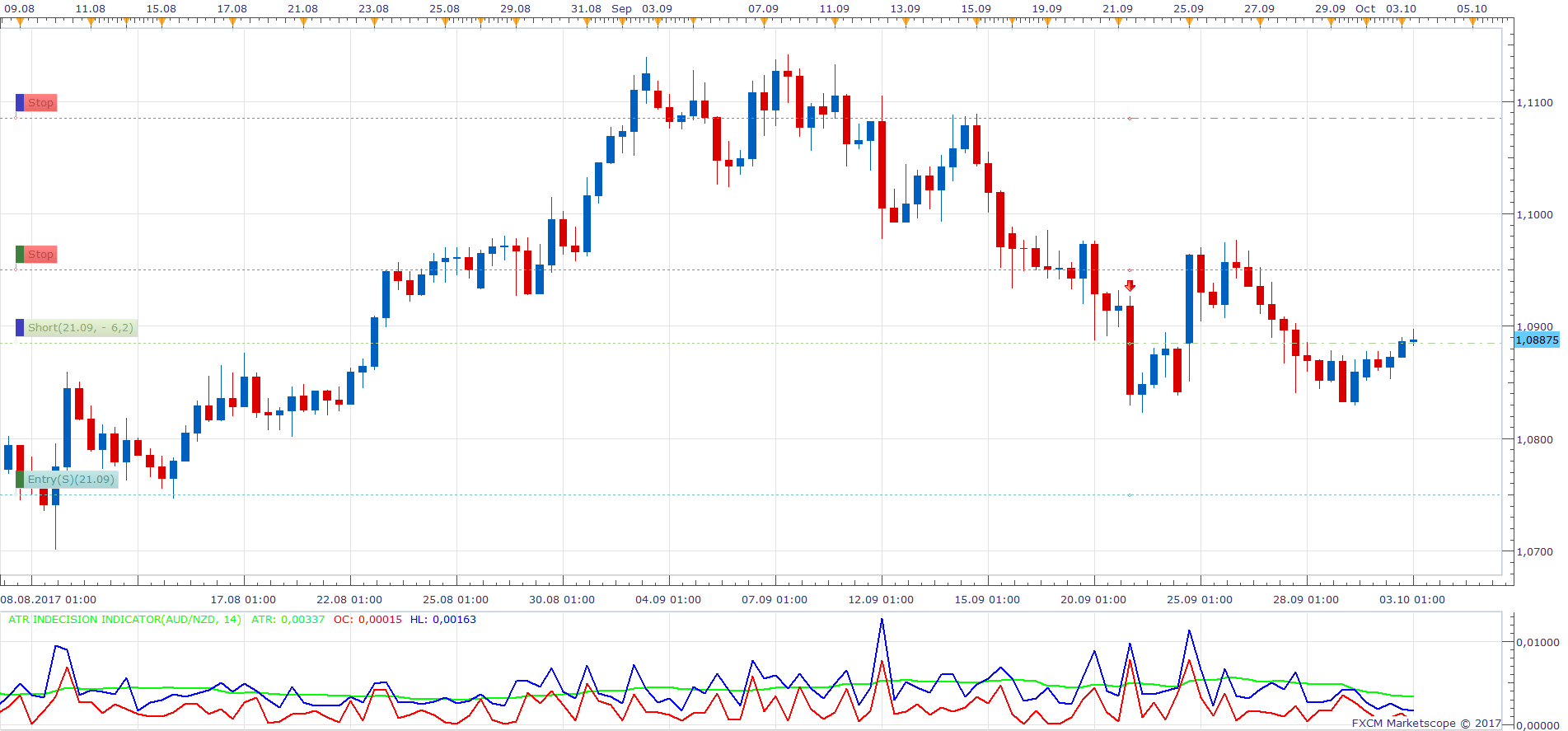Click the 28.09 01:00 date label
Viewport: 1568px width, 731px height.
click(1306, 600)
